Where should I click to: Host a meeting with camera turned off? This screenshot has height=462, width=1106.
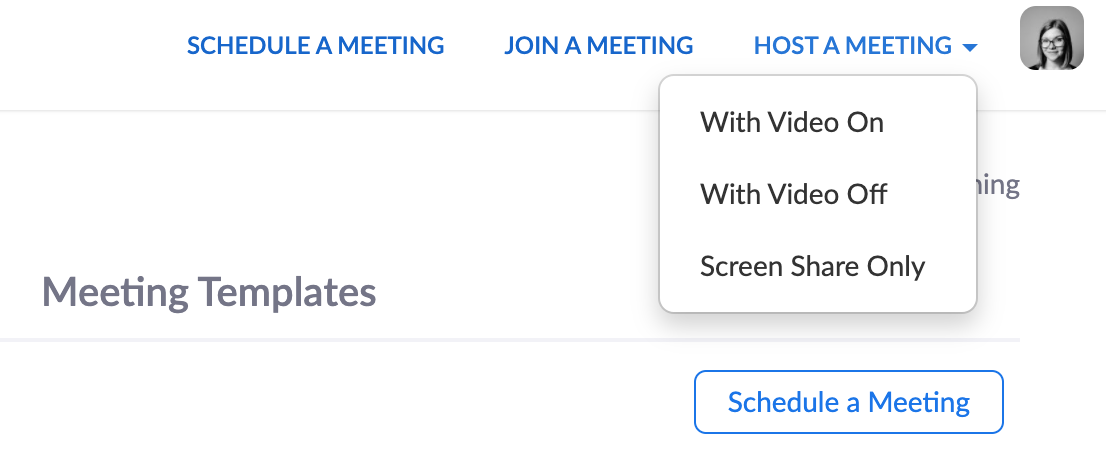(793, 193)
